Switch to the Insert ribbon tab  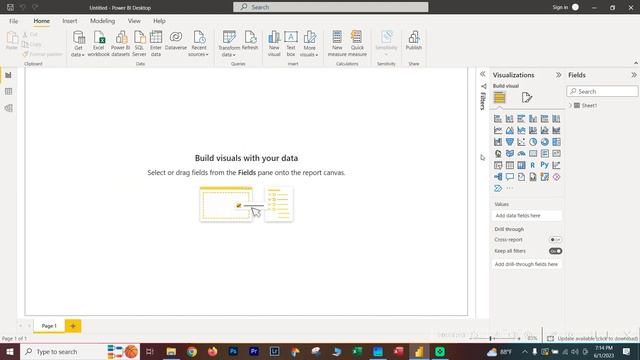pos(70,21)
